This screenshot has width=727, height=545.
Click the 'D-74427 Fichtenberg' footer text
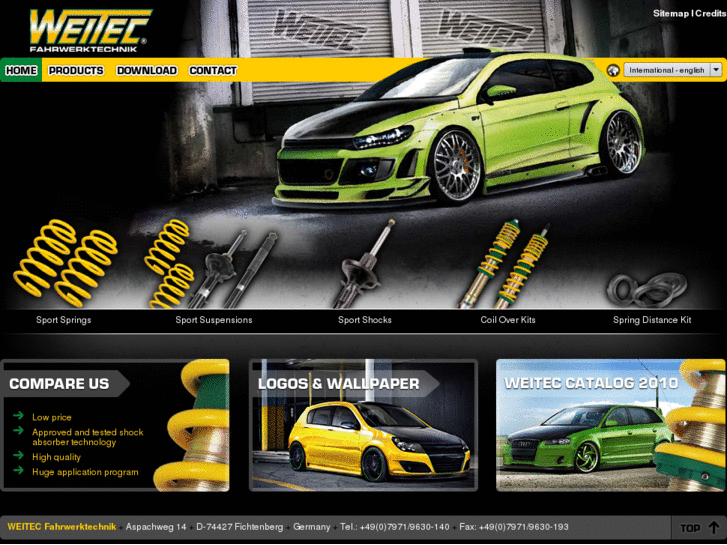(240, 527)
